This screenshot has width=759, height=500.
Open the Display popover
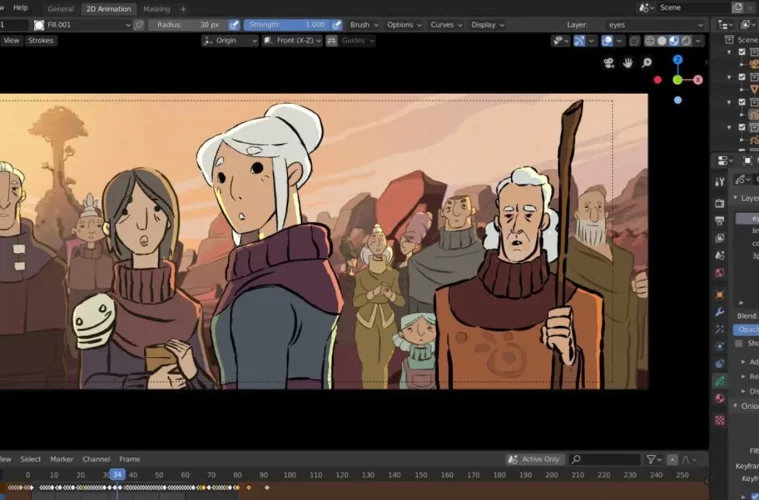487,25
